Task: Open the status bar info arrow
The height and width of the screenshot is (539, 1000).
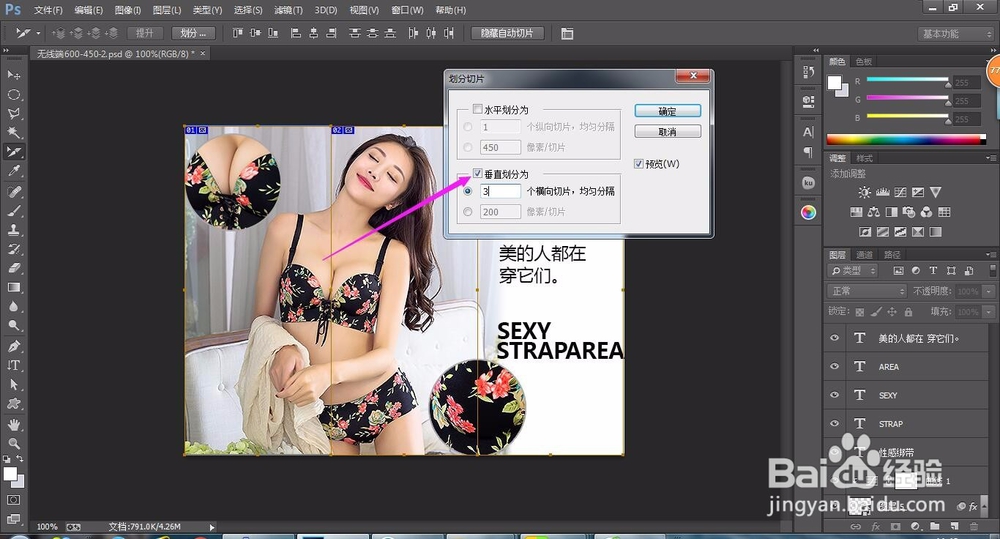Action: pos(212,527)
